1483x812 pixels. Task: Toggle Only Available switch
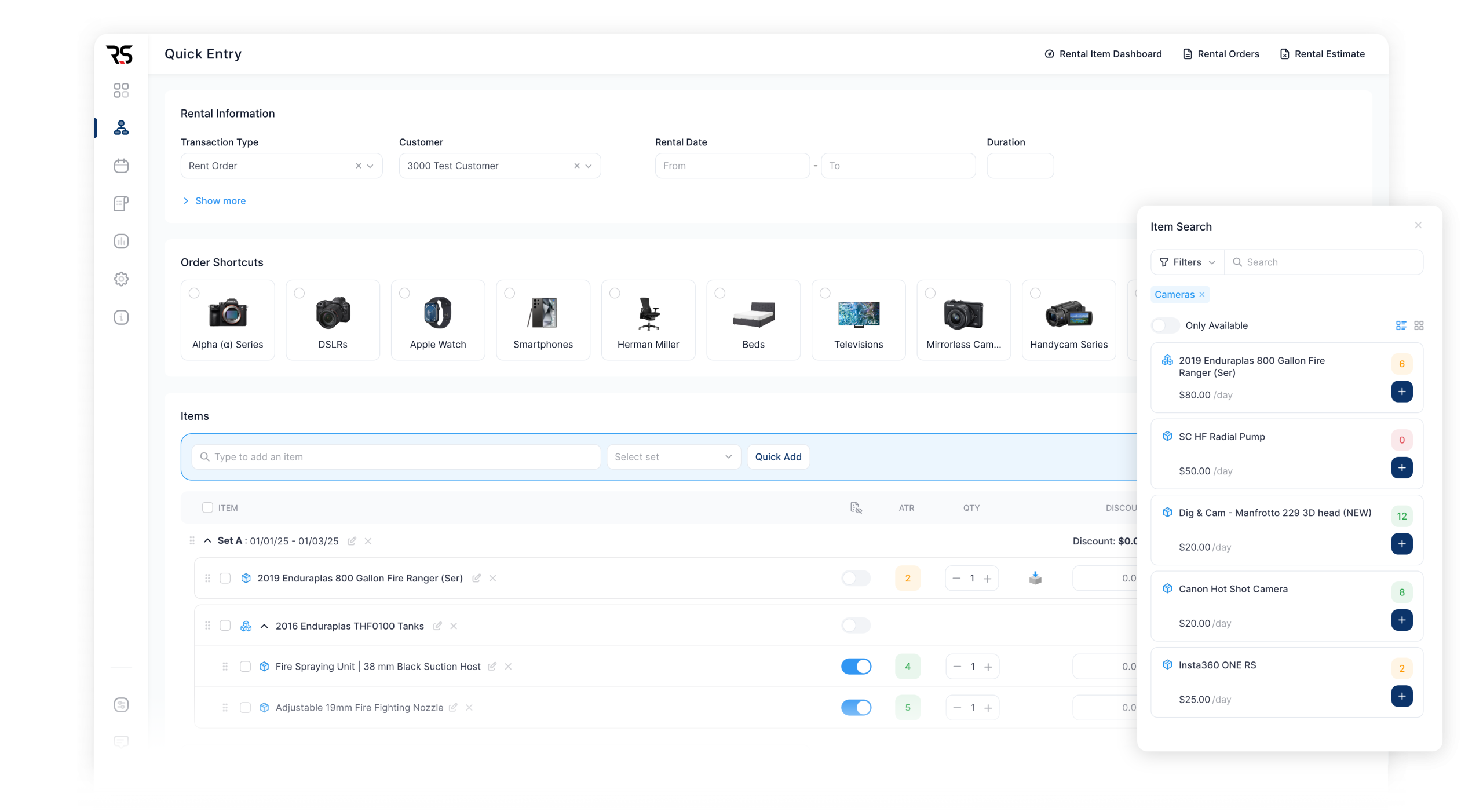(1166, 325)
